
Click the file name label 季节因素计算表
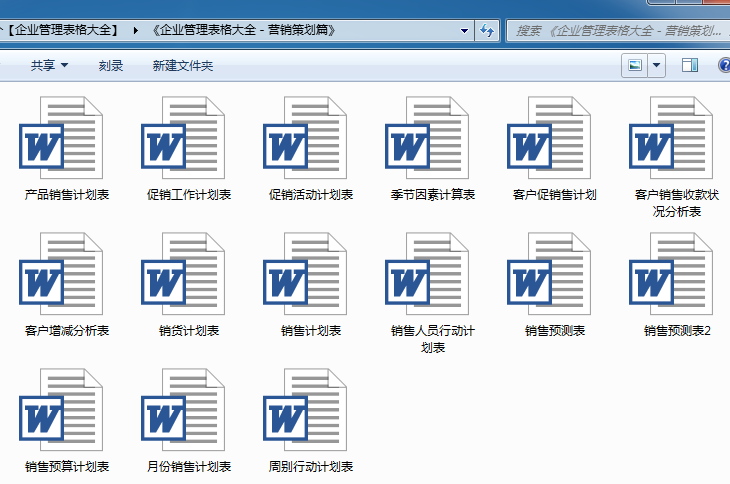(433, 195)
